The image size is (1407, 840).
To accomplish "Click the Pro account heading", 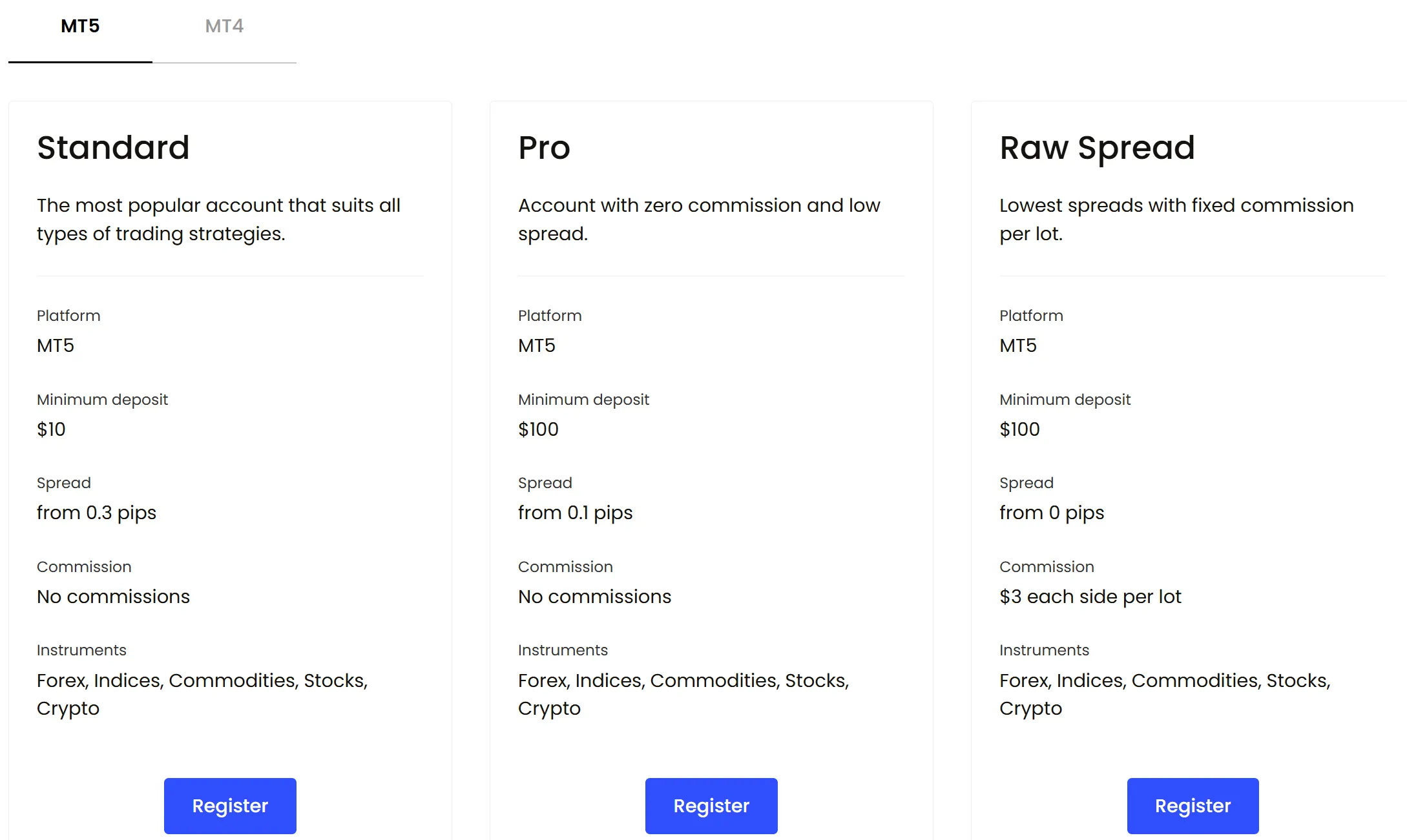I will coord(544,148).
